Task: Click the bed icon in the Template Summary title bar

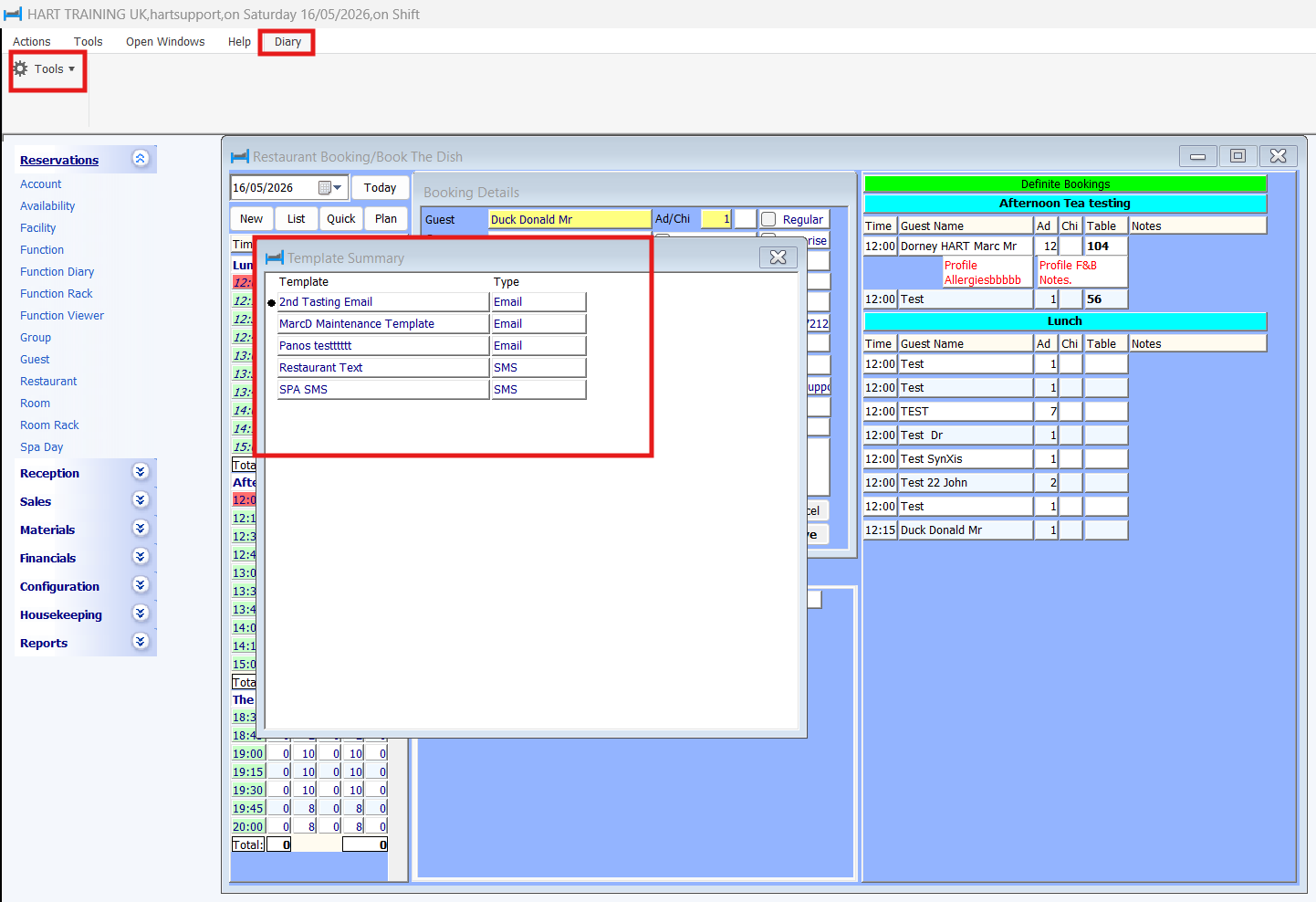Action: [275, 258]
